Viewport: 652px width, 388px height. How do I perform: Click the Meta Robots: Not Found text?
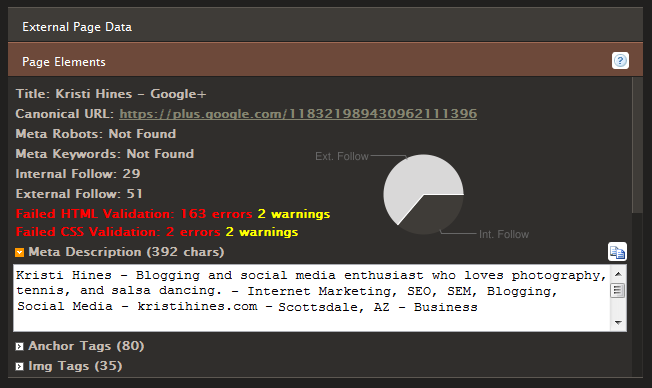tap(96, 134)
